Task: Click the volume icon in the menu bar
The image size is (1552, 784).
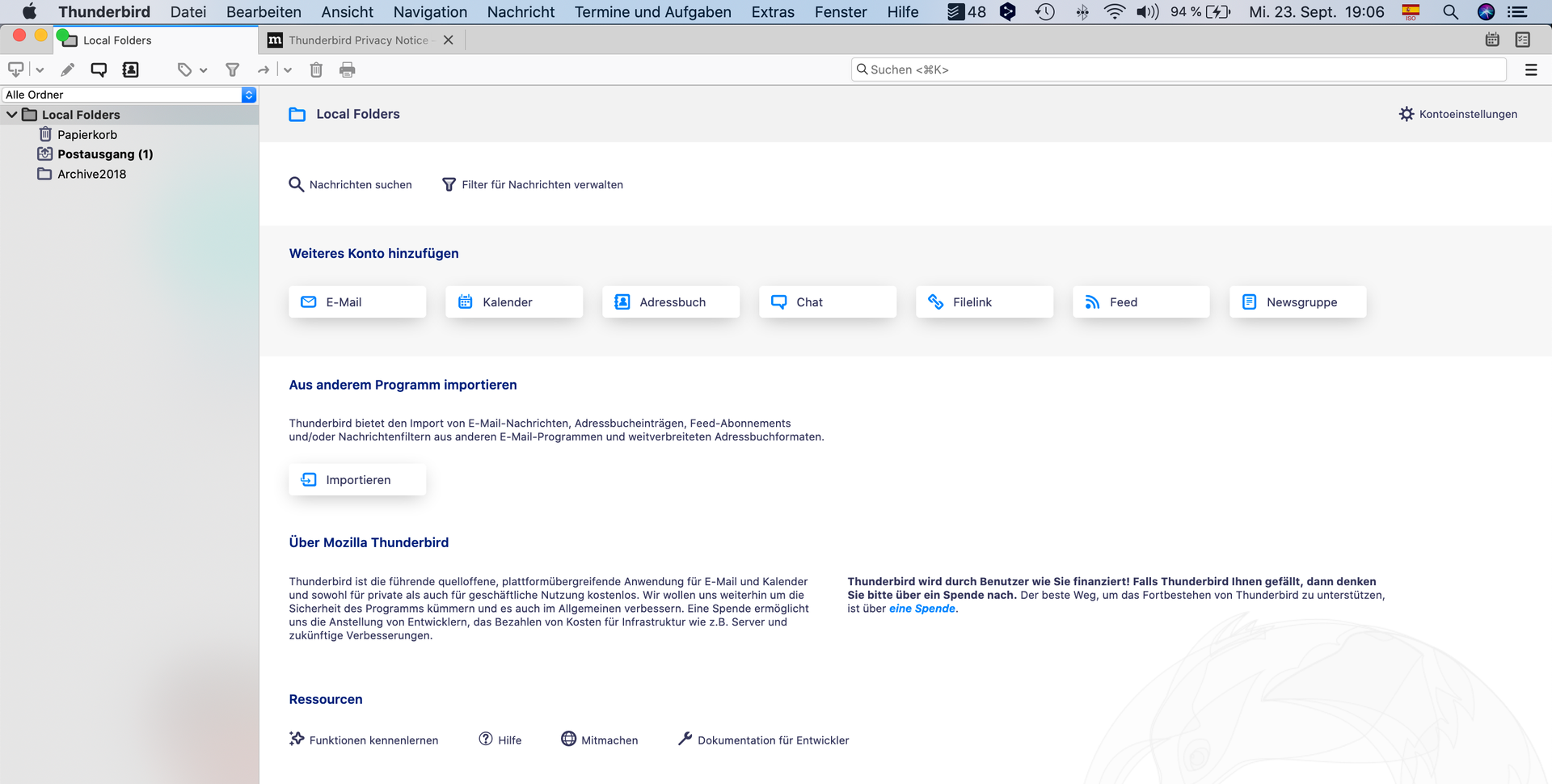Action: pyautogui.click(x=1147, y=12)
